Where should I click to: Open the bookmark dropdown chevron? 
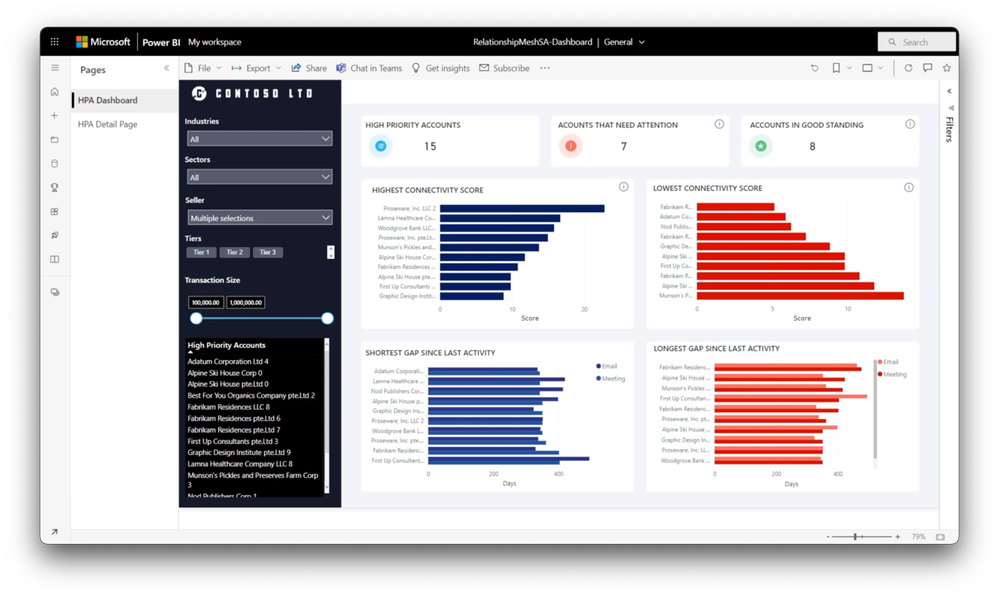pyautogui.click(x=849, y=68)
